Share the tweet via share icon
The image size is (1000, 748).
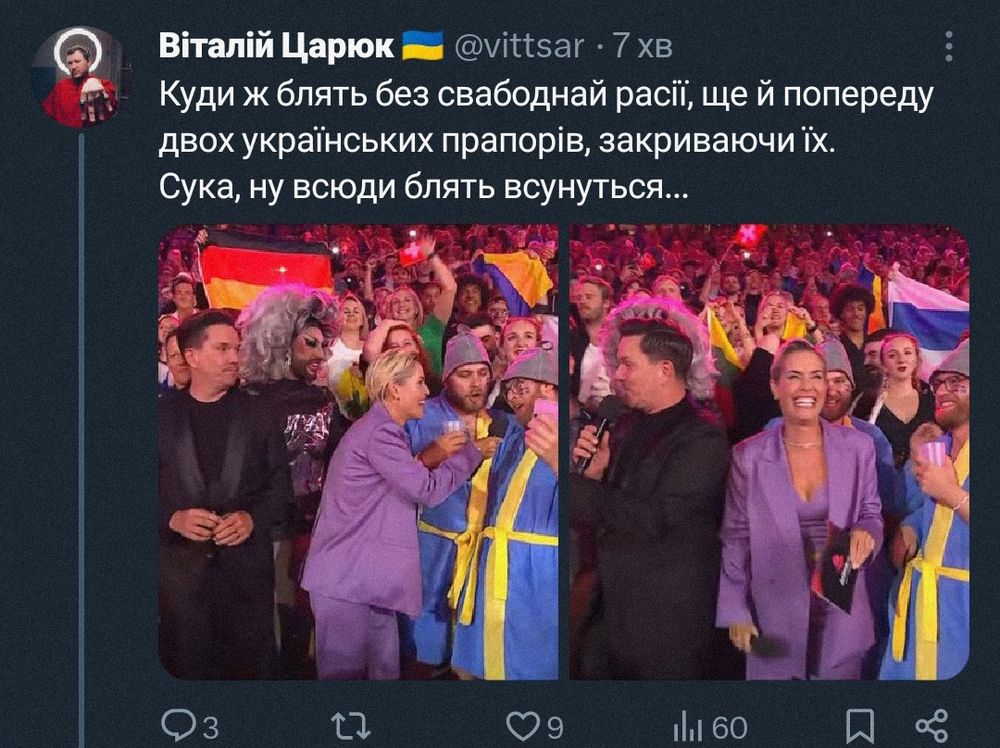coord(932,726)
